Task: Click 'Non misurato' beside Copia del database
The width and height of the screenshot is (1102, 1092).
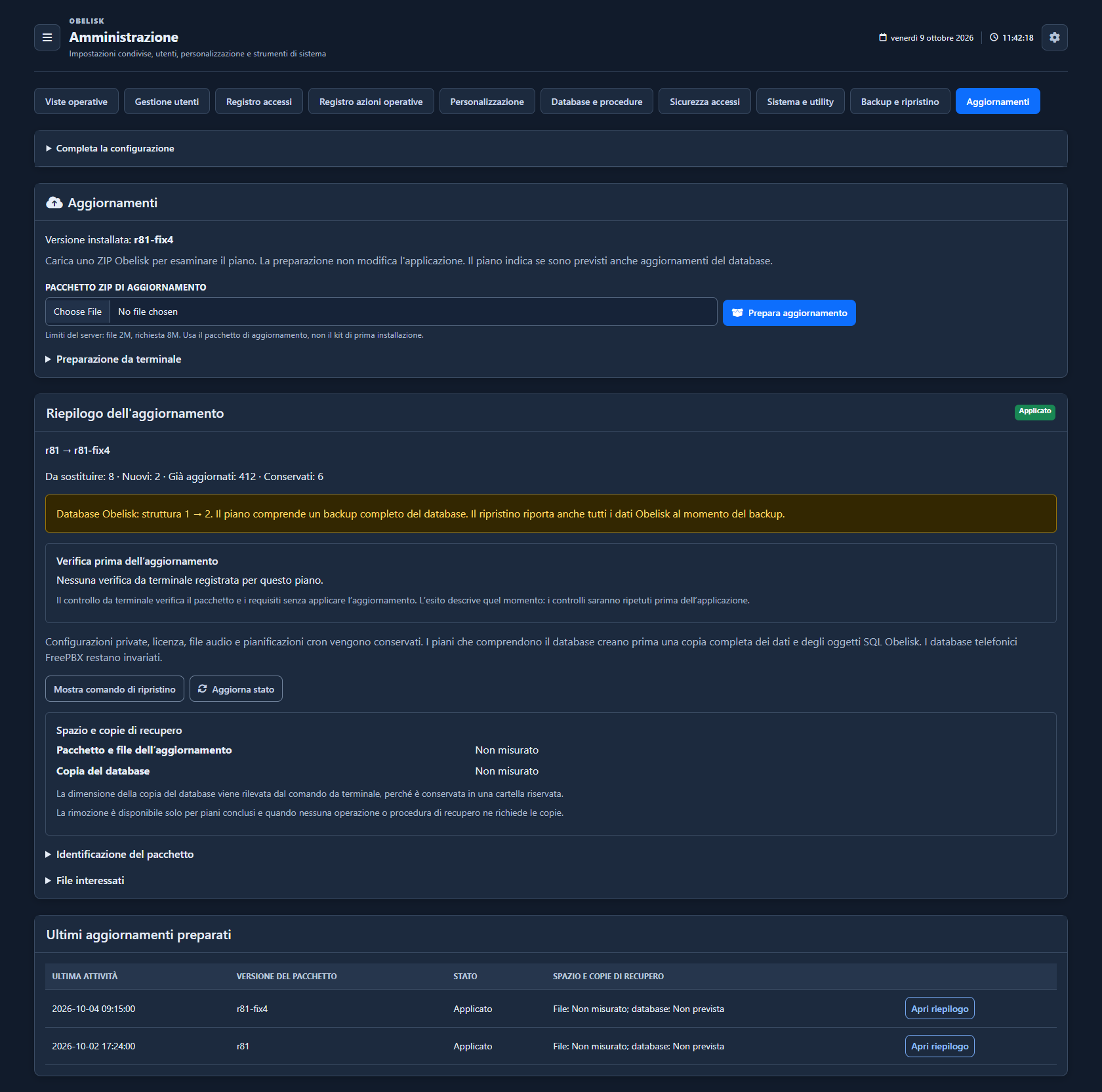Action: [x=507, y=771]
